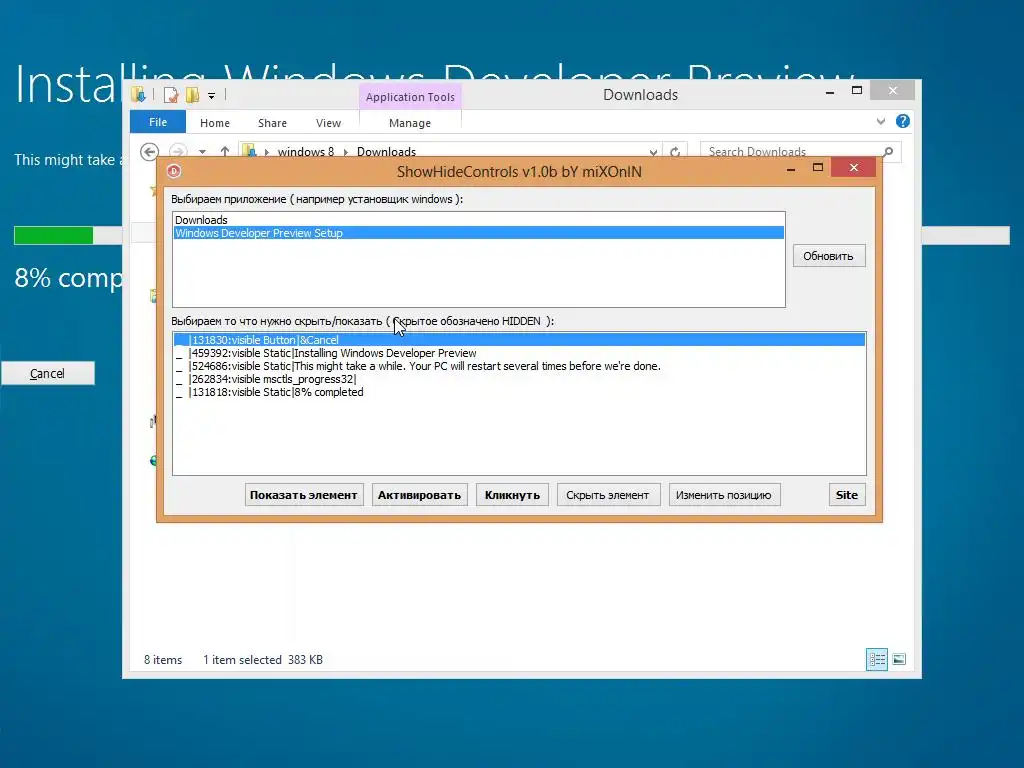Click Downloads in the address path

tap(386, 152)
